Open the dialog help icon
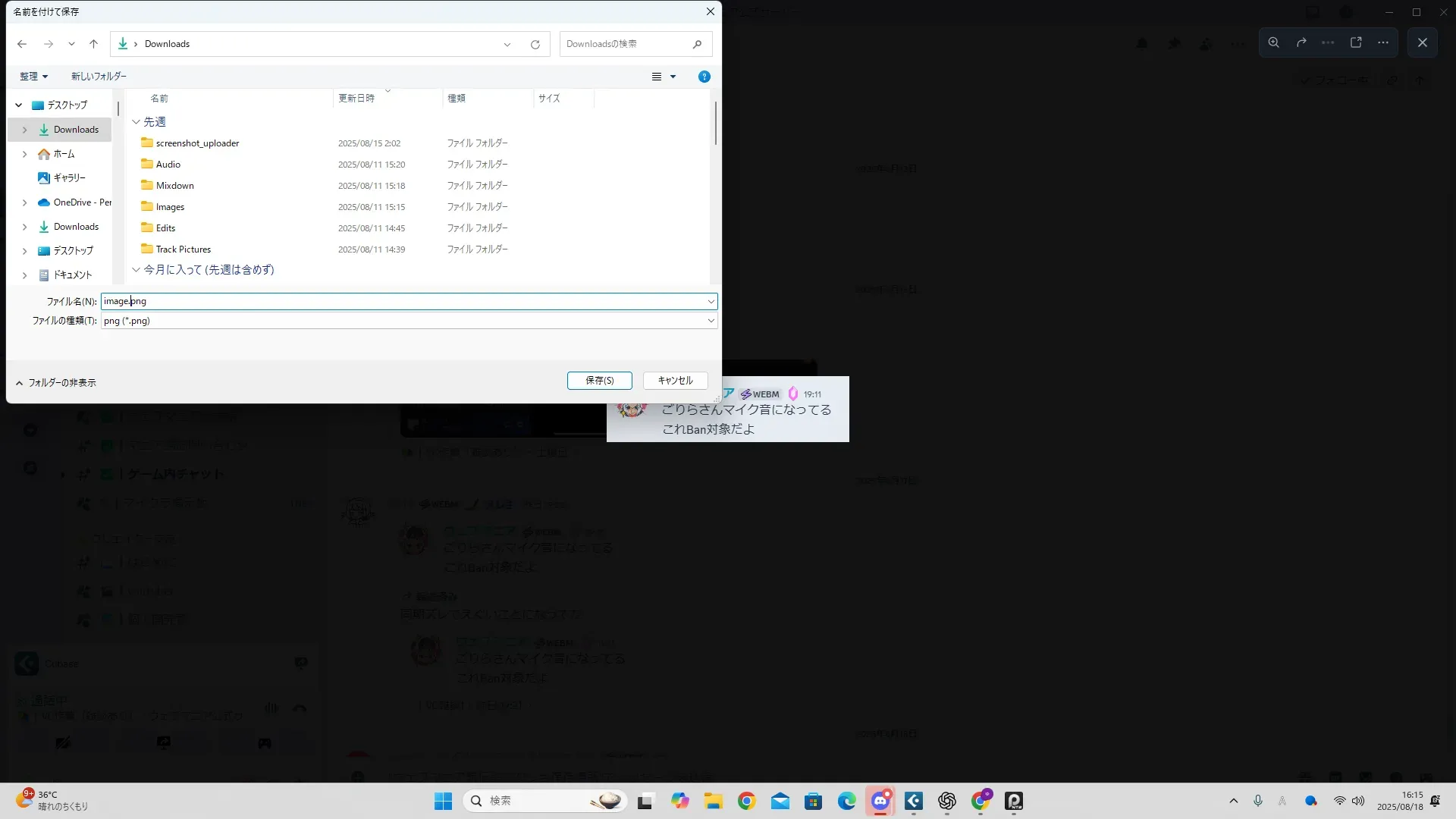Viewport: 1456px width, 819px height. click(x=704, y=77)
